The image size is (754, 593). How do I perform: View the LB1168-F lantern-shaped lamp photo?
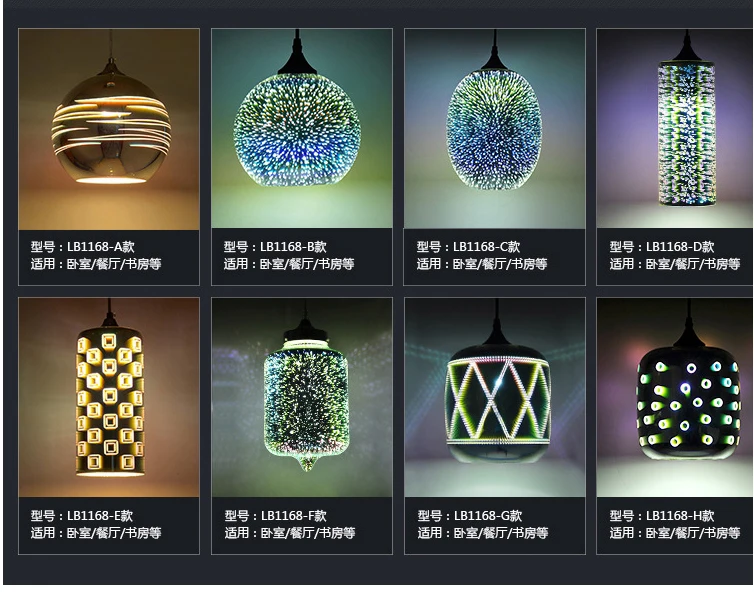tap(302, 397)
